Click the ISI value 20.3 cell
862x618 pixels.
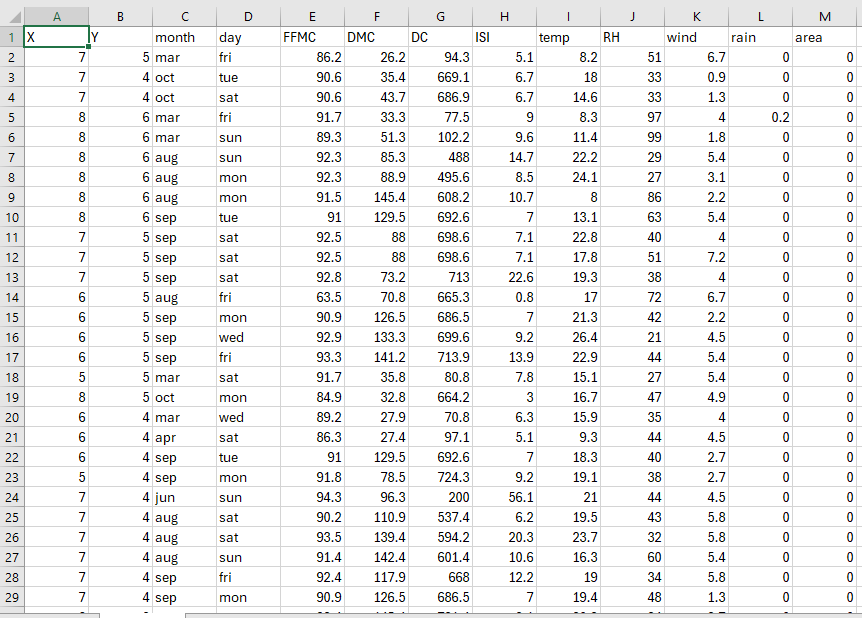[504, 538]
